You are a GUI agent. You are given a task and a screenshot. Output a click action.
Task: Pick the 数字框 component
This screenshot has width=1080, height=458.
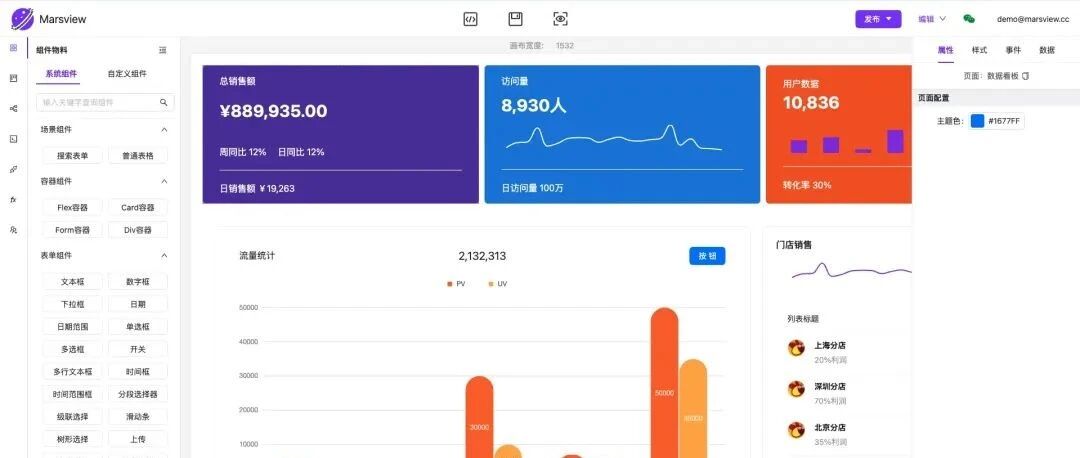(138, 282)
